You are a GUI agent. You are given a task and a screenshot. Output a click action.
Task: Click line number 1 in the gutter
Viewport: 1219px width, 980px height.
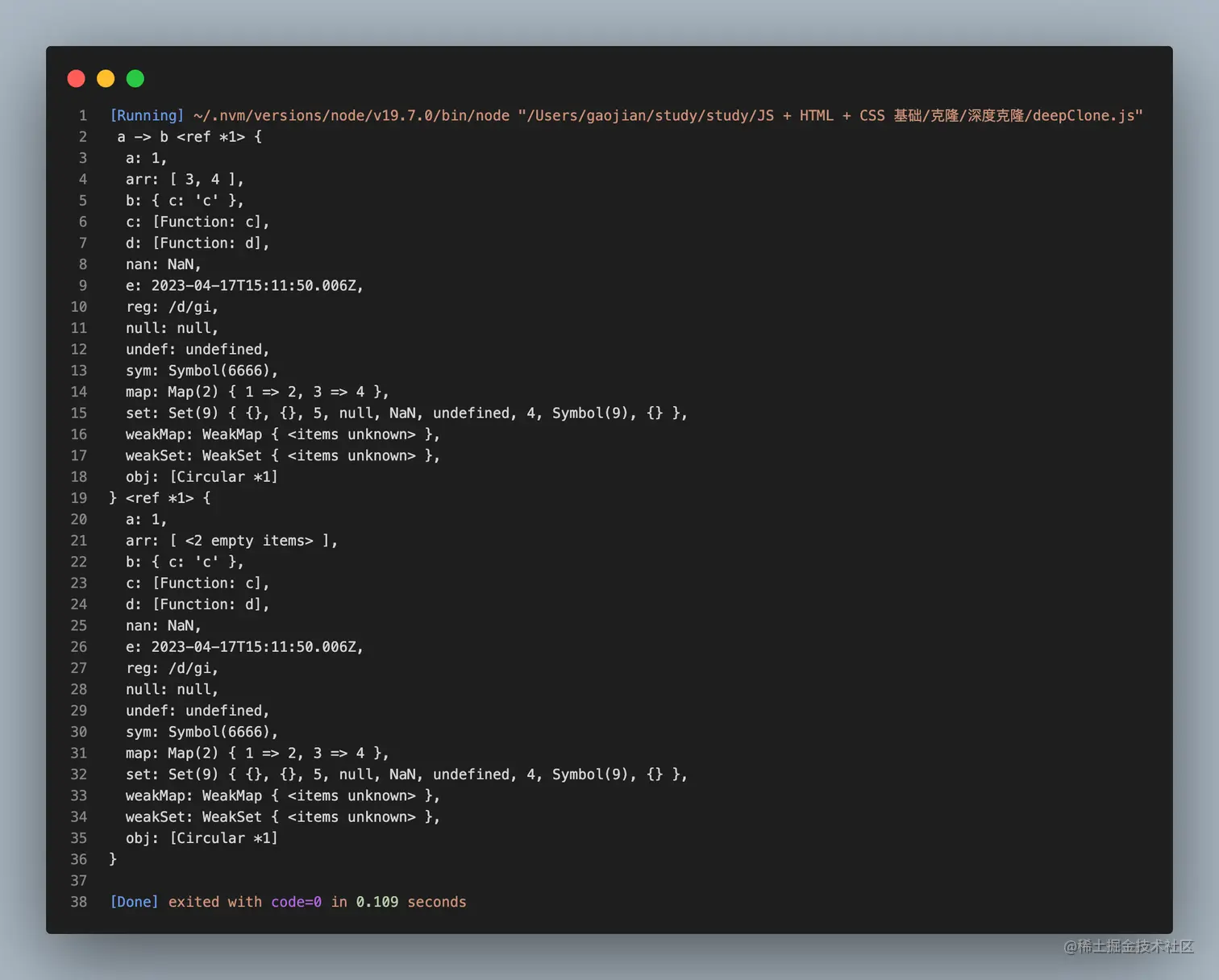[82, 115]
